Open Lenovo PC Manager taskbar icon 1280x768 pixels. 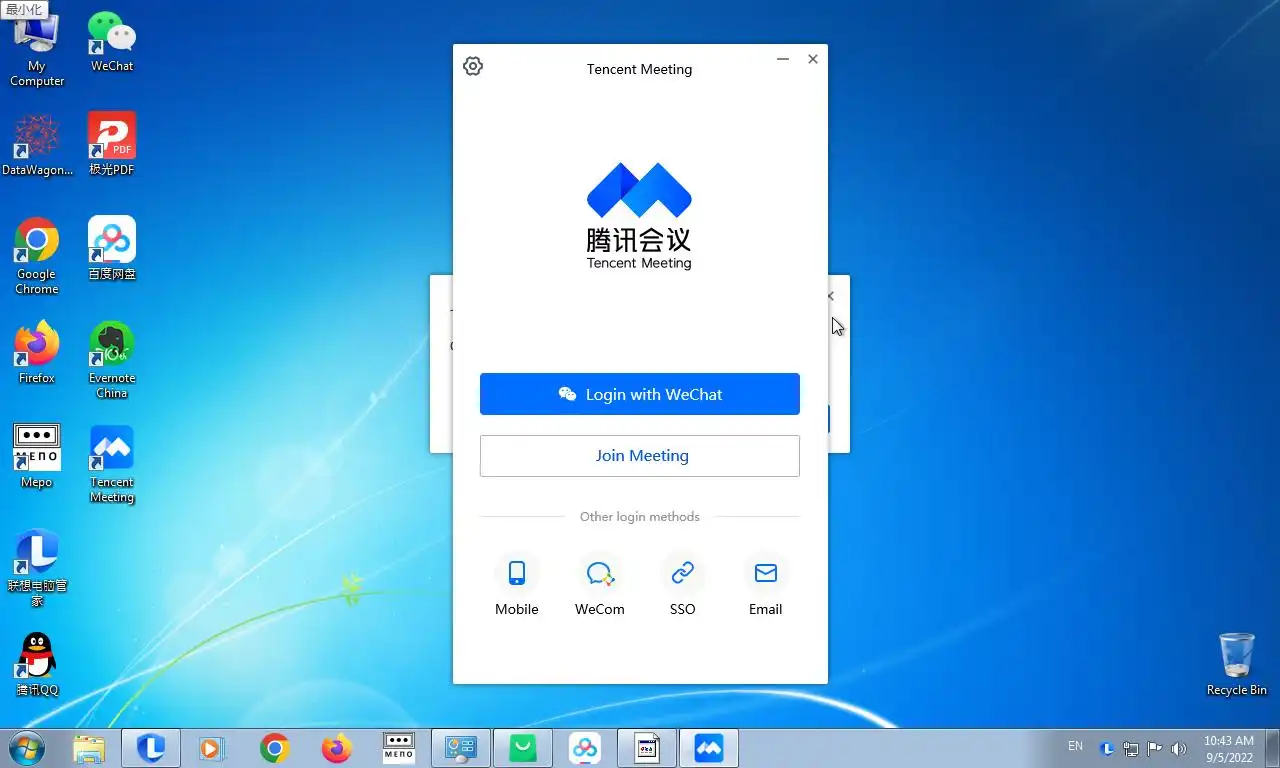pos(151,748)
